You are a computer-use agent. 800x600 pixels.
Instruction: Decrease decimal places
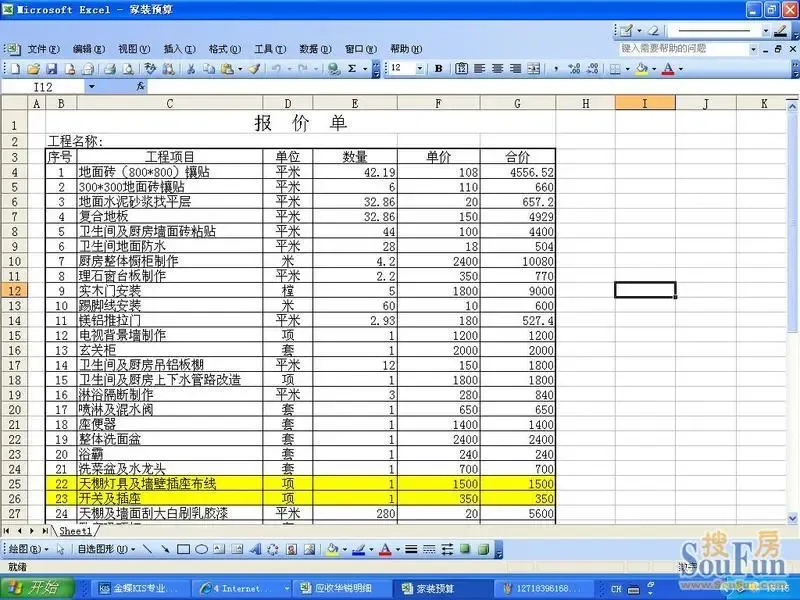(592, 68)
